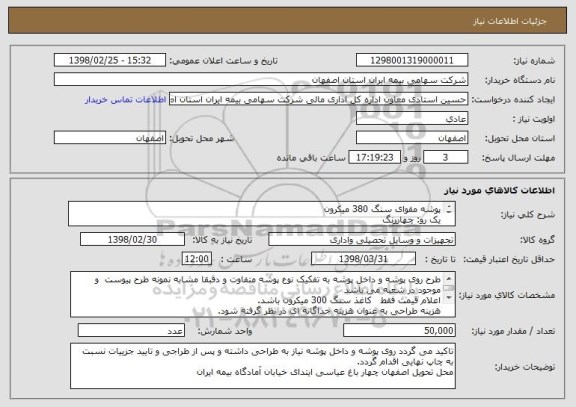Select the buyer organization name field
The image size is (576, 407).
[x=261, y=80]
